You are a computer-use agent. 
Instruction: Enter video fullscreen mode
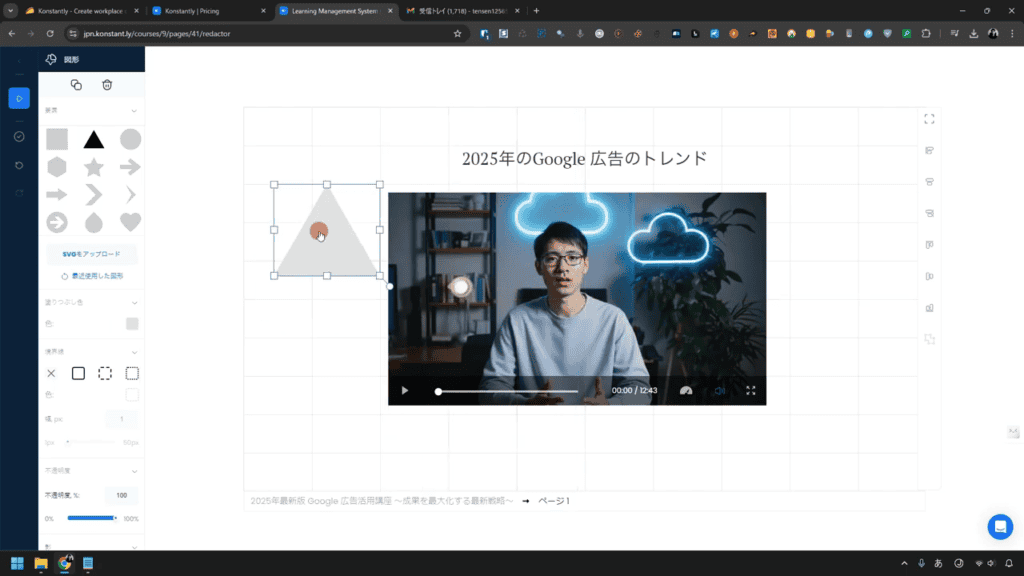click(751, 391)
